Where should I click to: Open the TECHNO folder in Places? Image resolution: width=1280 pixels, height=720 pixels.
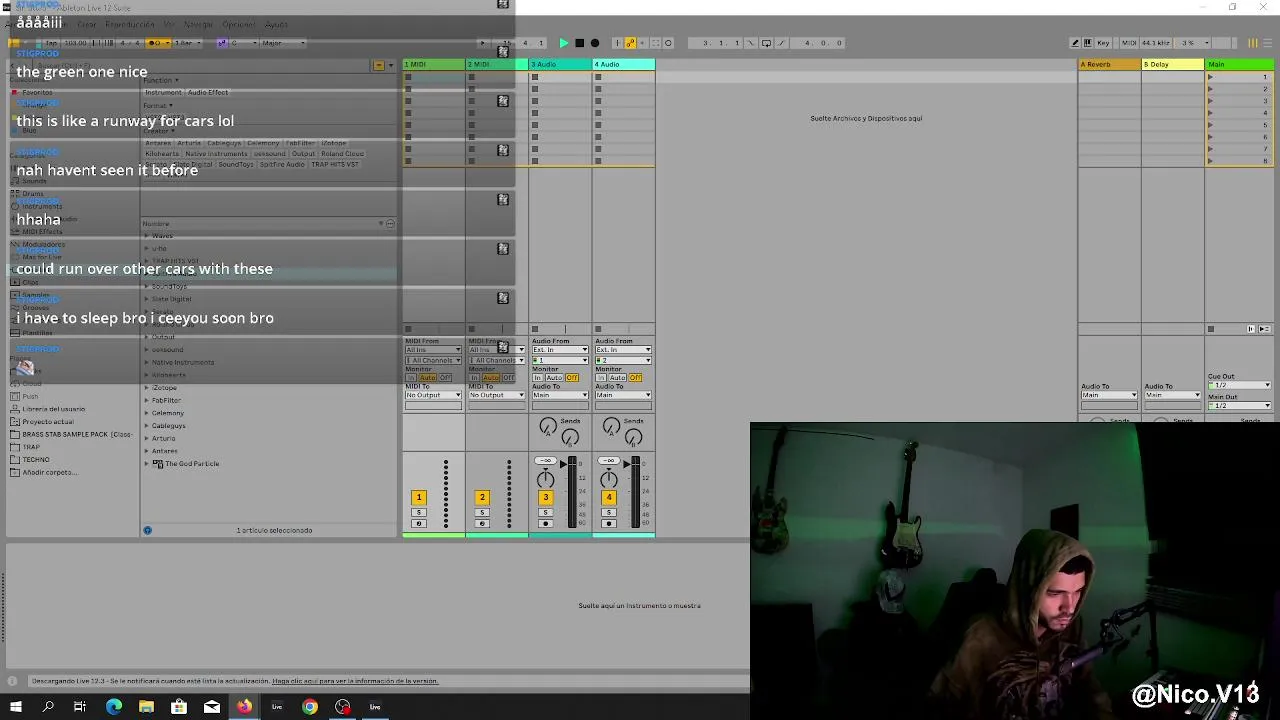click(35, 460)
